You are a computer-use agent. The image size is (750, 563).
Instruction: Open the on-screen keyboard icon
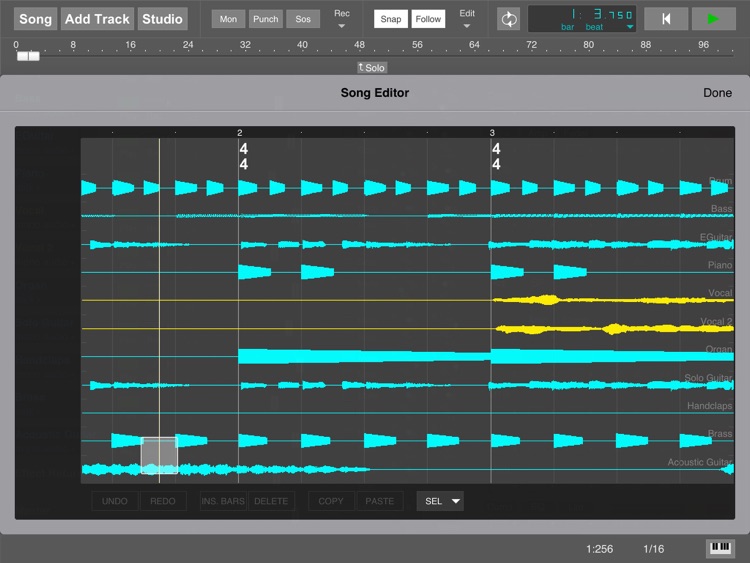pos(720,549)
